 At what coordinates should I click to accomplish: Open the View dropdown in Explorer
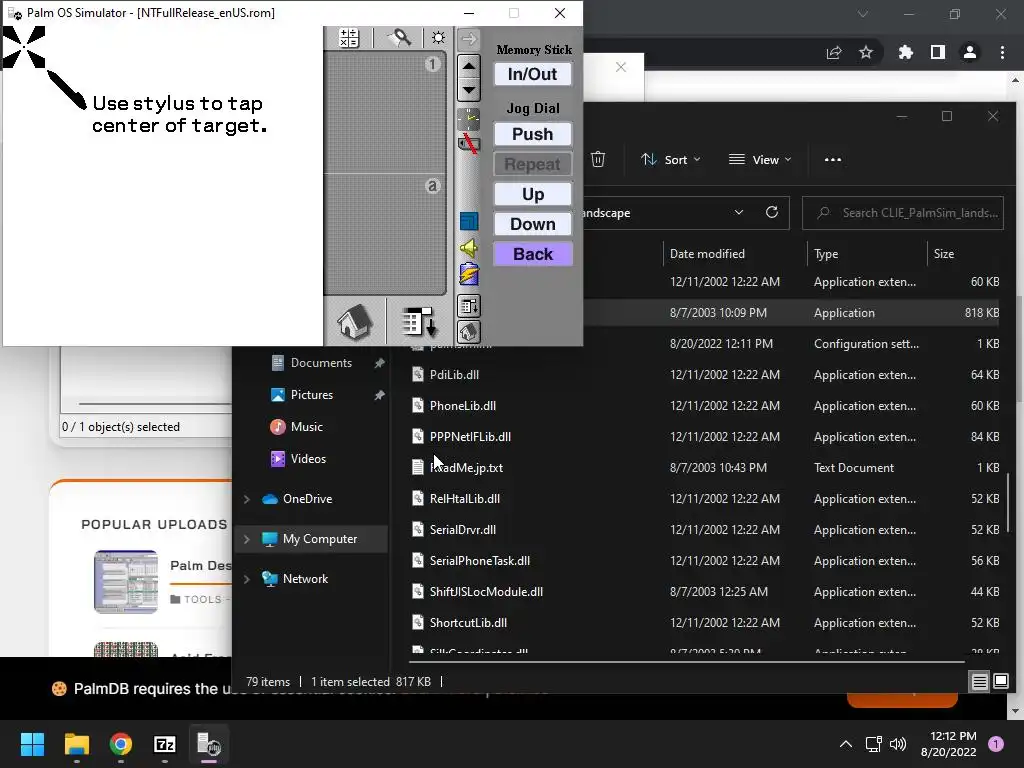(760, 159)
